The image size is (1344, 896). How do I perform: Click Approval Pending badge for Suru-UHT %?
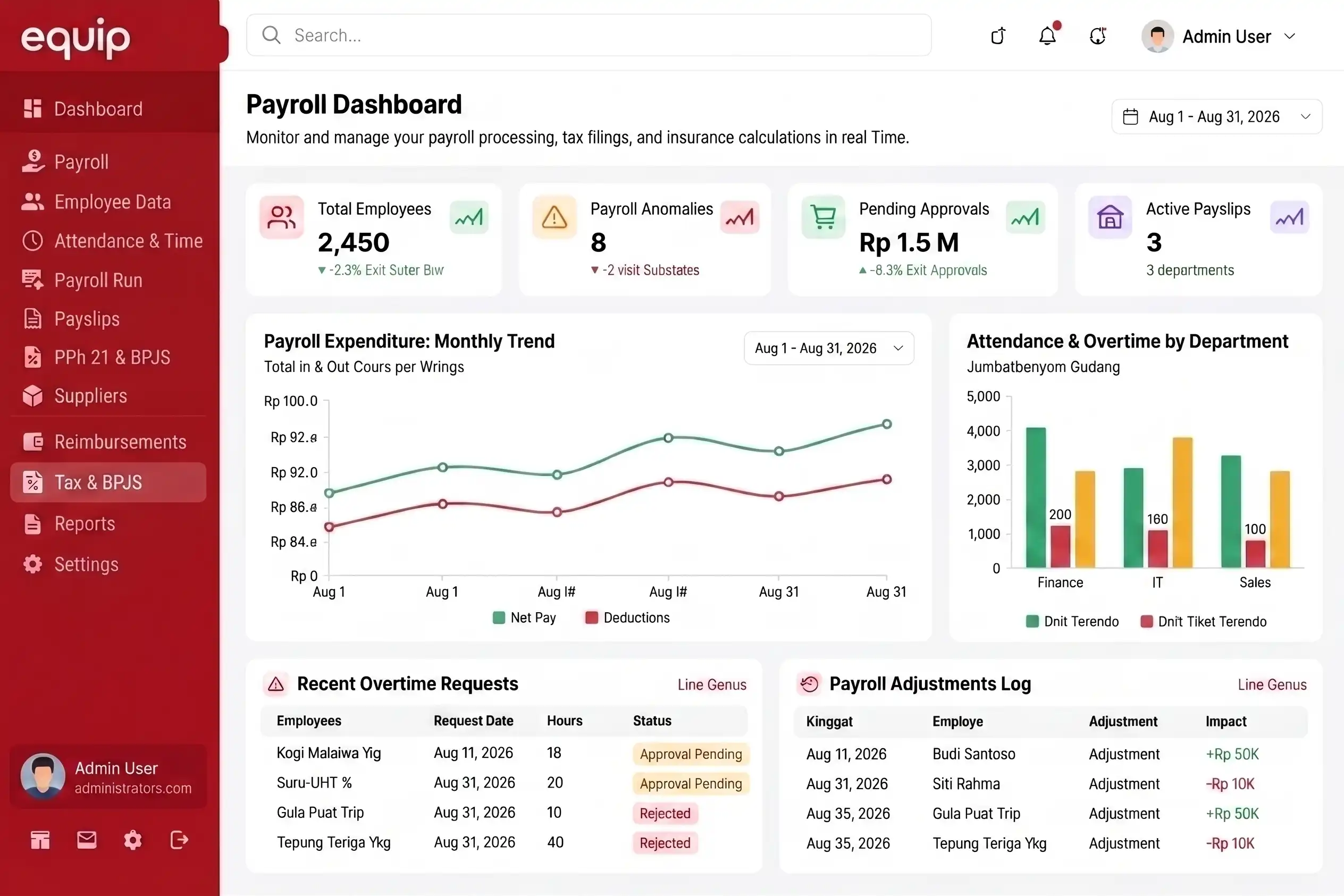[x=691, y=783]
